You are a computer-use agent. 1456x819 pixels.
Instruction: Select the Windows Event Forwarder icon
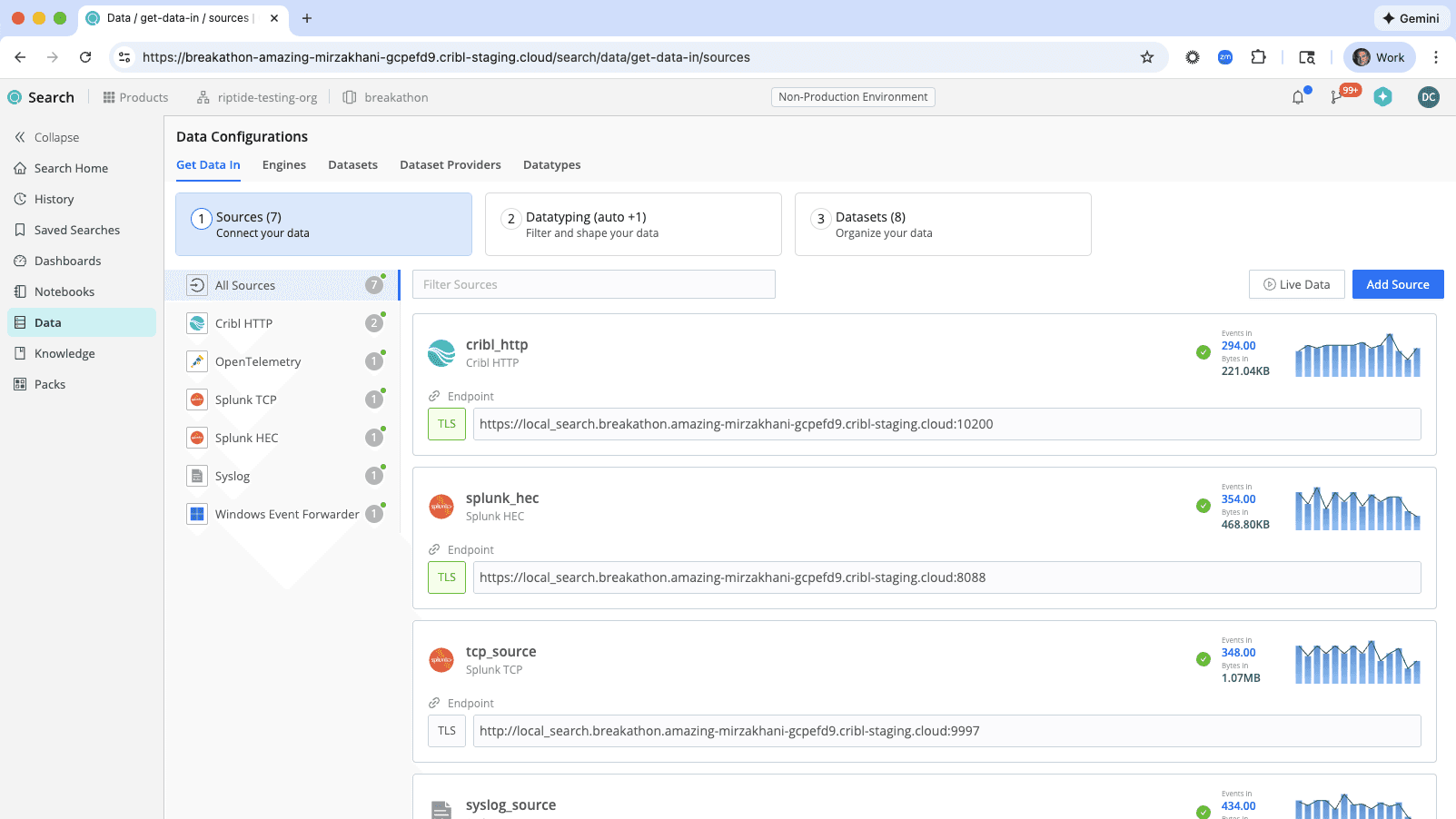(196, 513)
